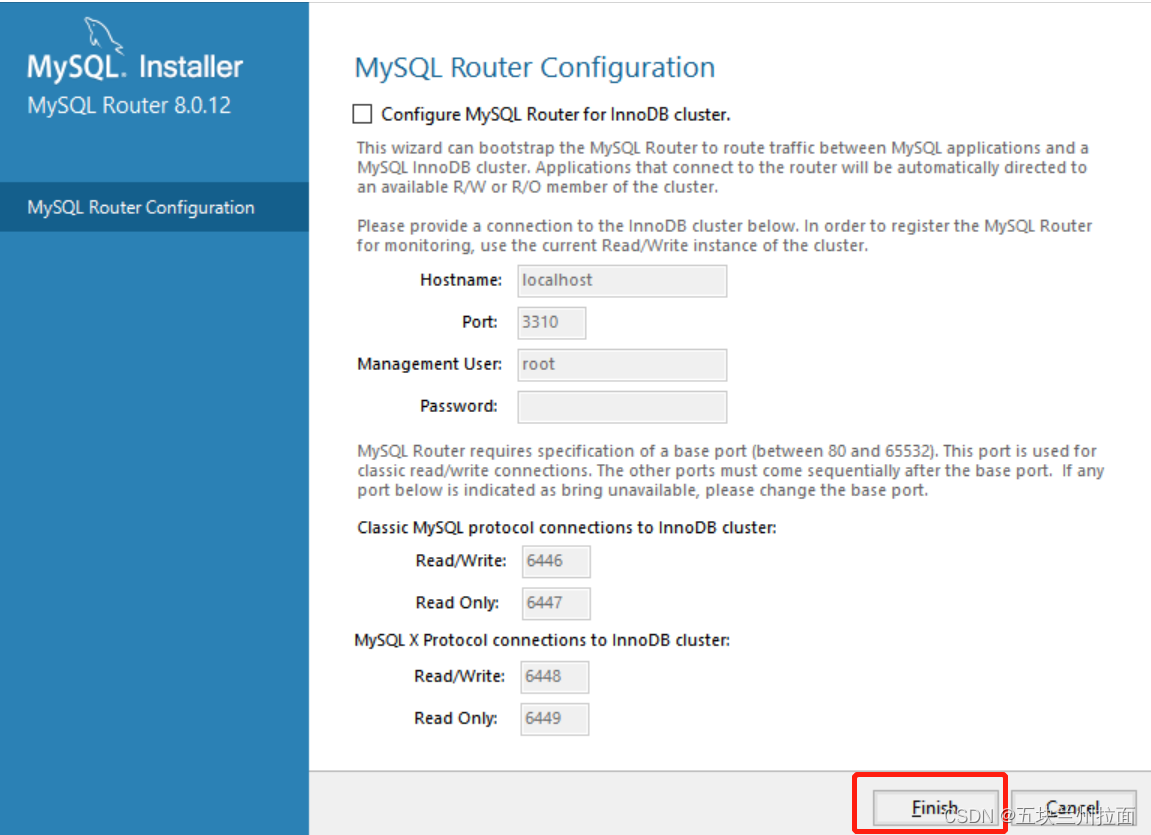Click the Management User field showing root

622,365
